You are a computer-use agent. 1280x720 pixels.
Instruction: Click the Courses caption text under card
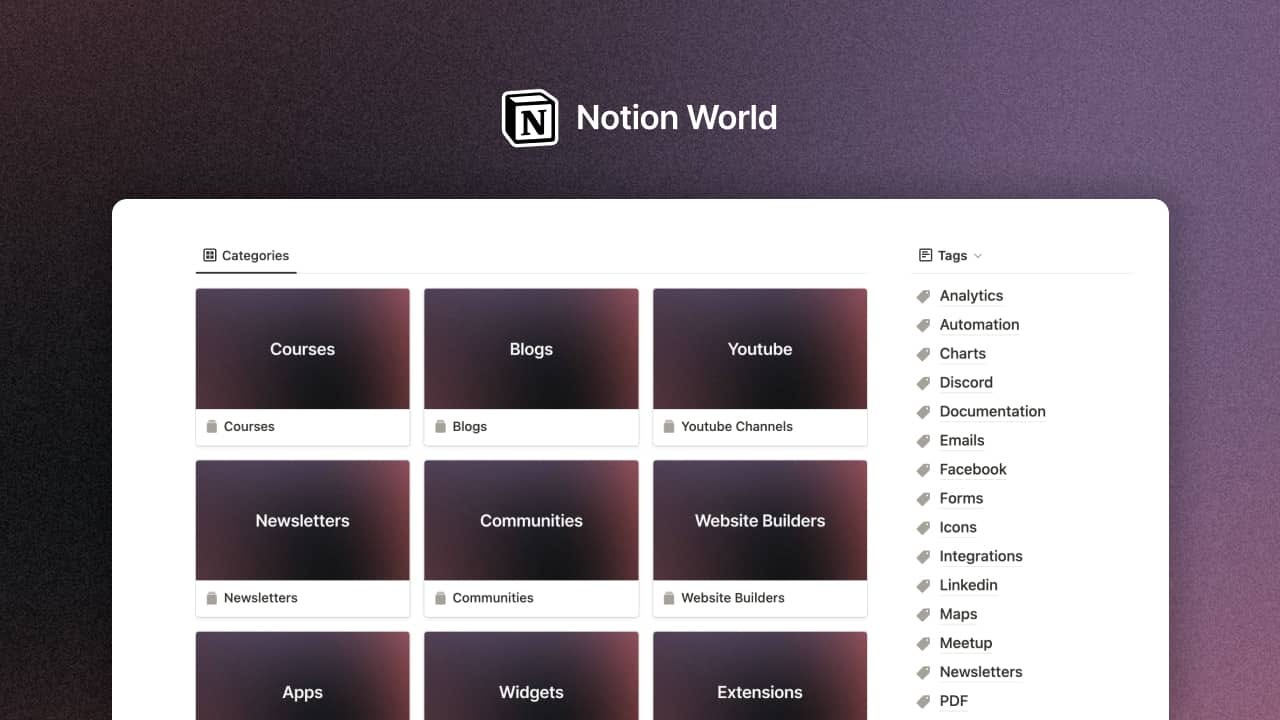point(249,426)
